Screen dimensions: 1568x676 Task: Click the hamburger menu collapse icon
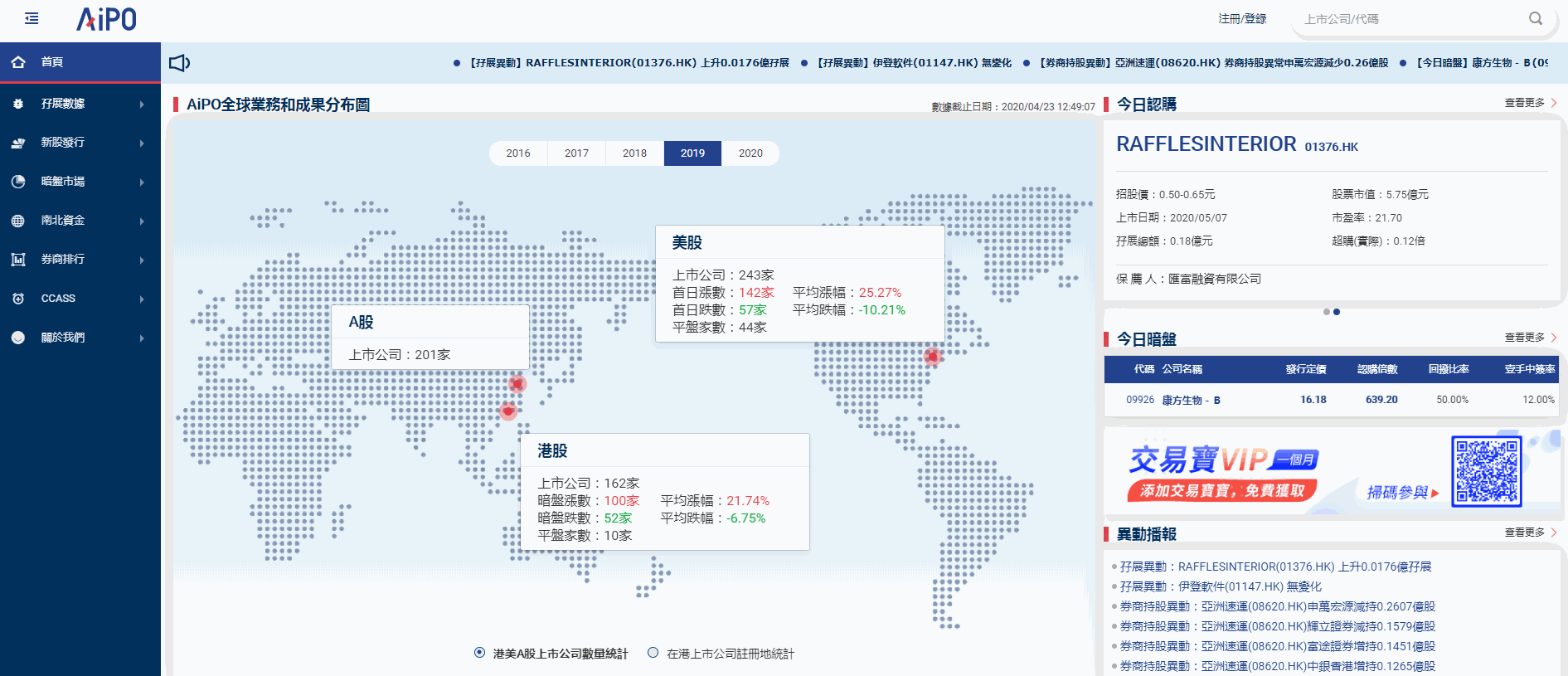click(32, 18)
